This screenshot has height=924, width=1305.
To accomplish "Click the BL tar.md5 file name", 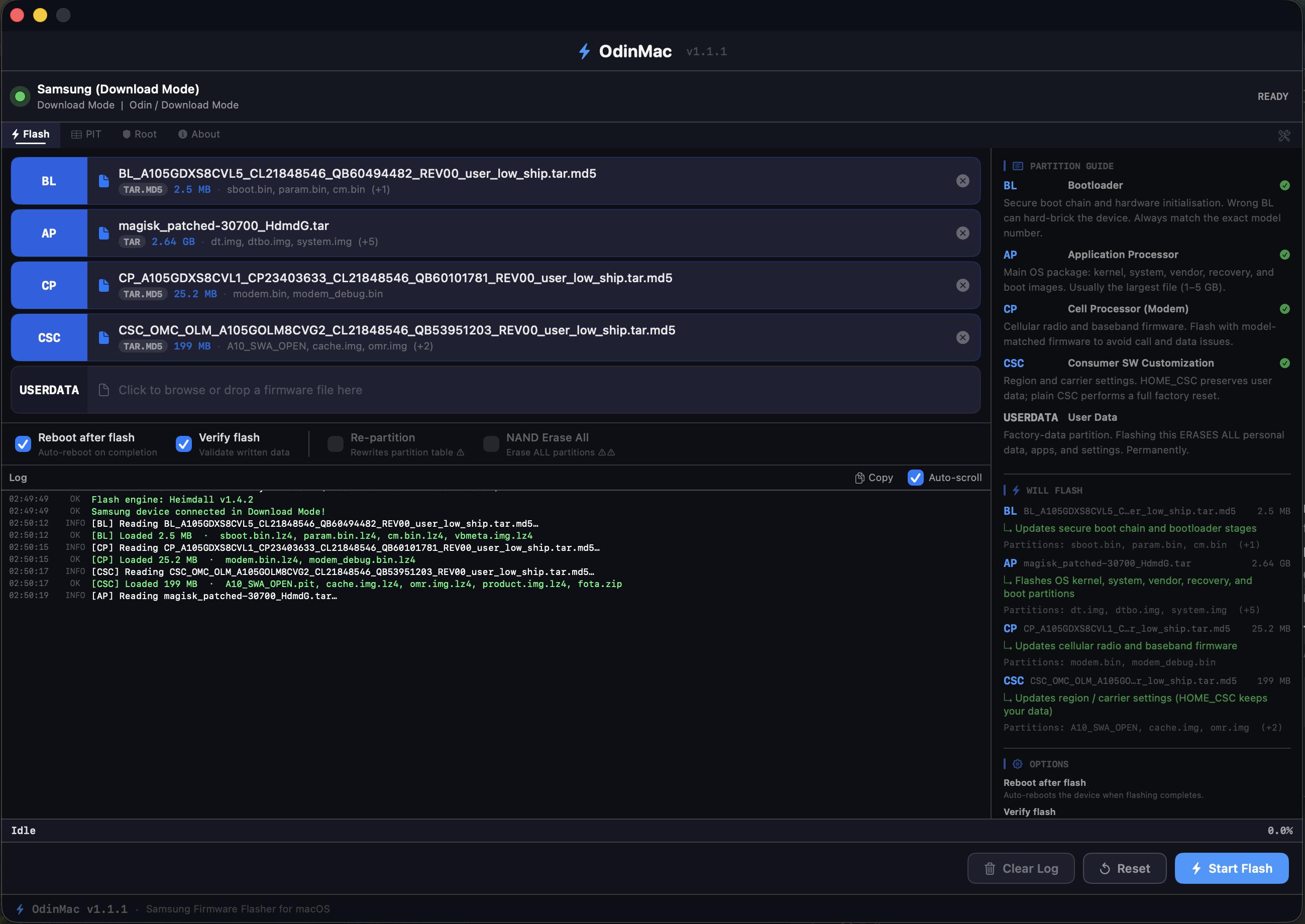I will (358, 174).
